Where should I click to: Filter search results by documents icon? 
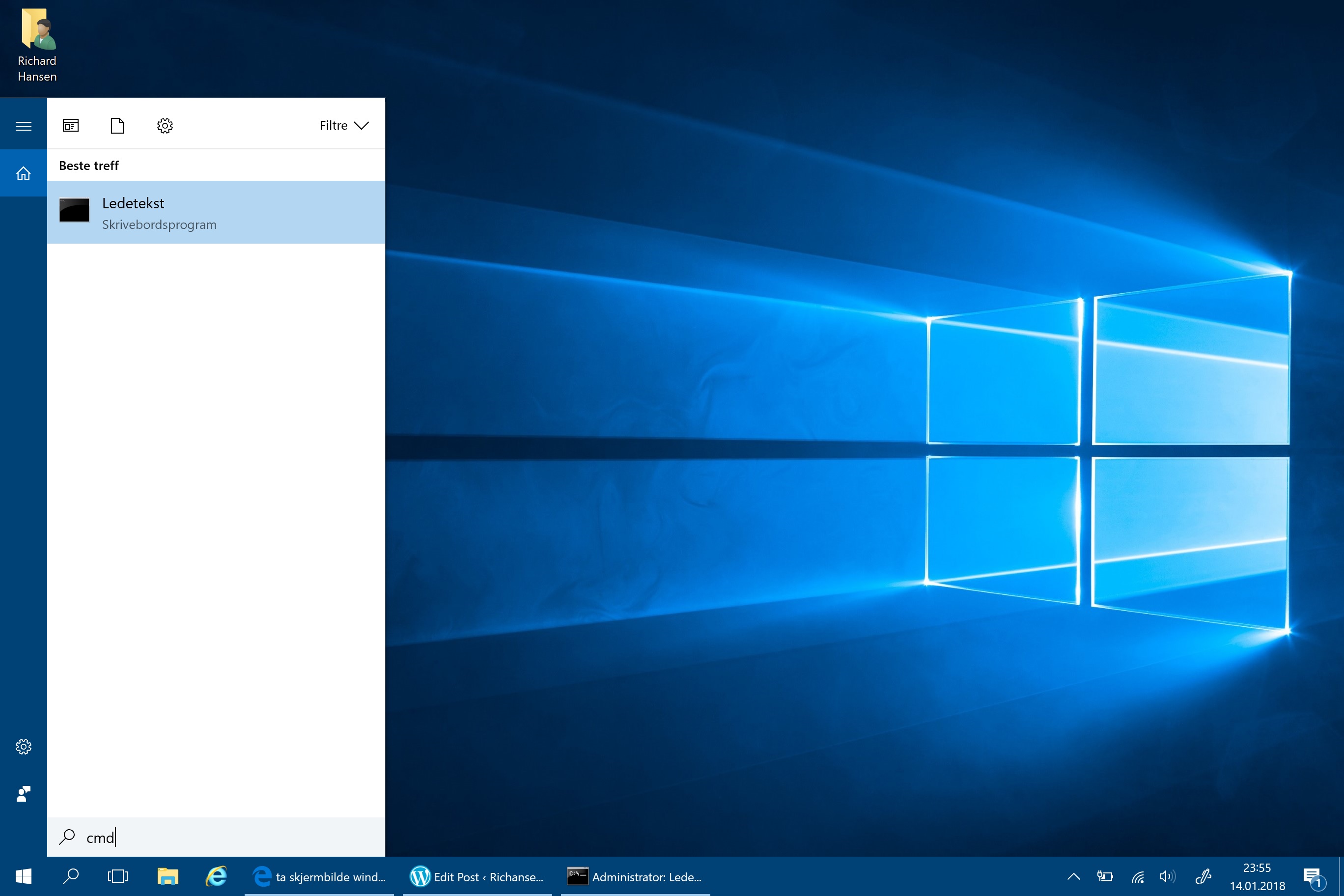tap(117, 126)
